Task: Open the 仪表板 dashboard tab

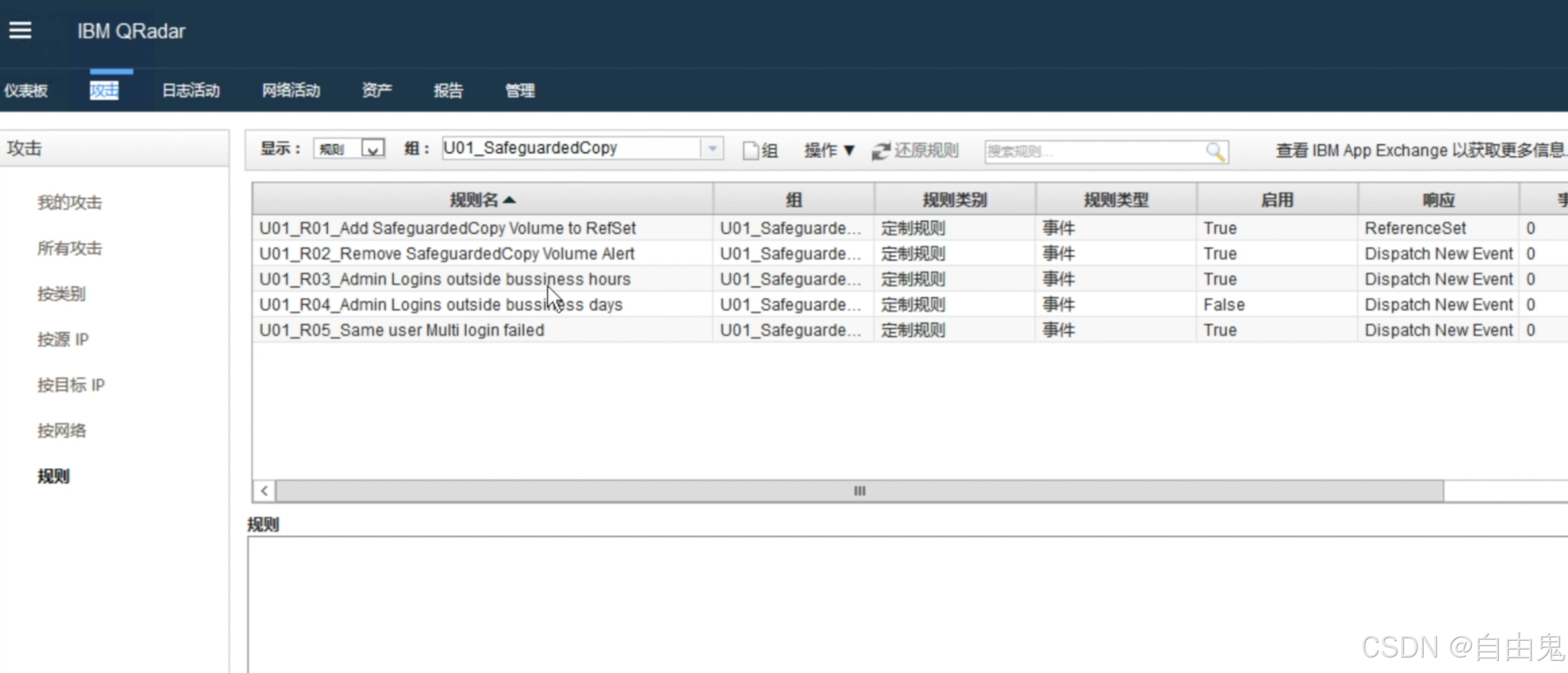Action: pyautogui.click(x=26, y=91)
